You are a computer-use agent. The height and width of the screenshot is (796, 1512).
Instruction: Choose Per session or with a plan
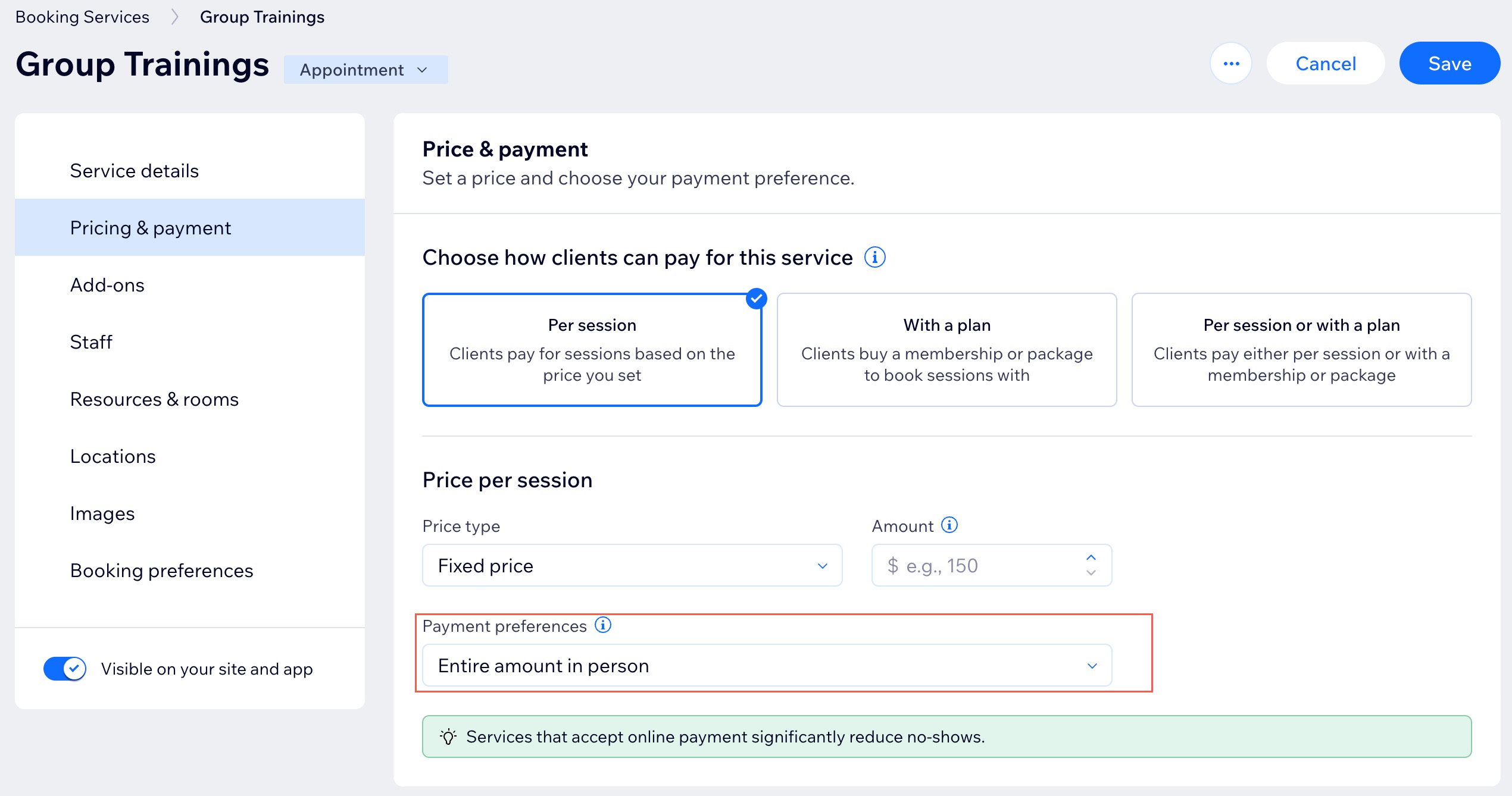pos(1301,350)
